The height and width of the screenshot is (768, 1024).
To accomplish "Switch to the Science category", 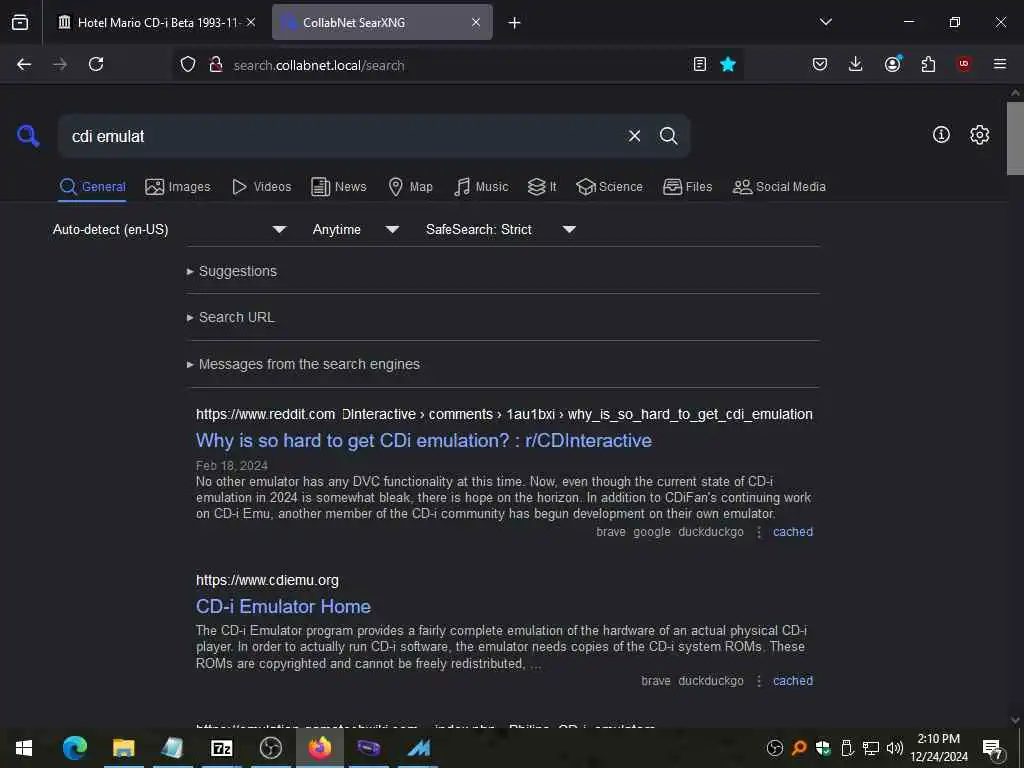I will [x=609, y=187].
